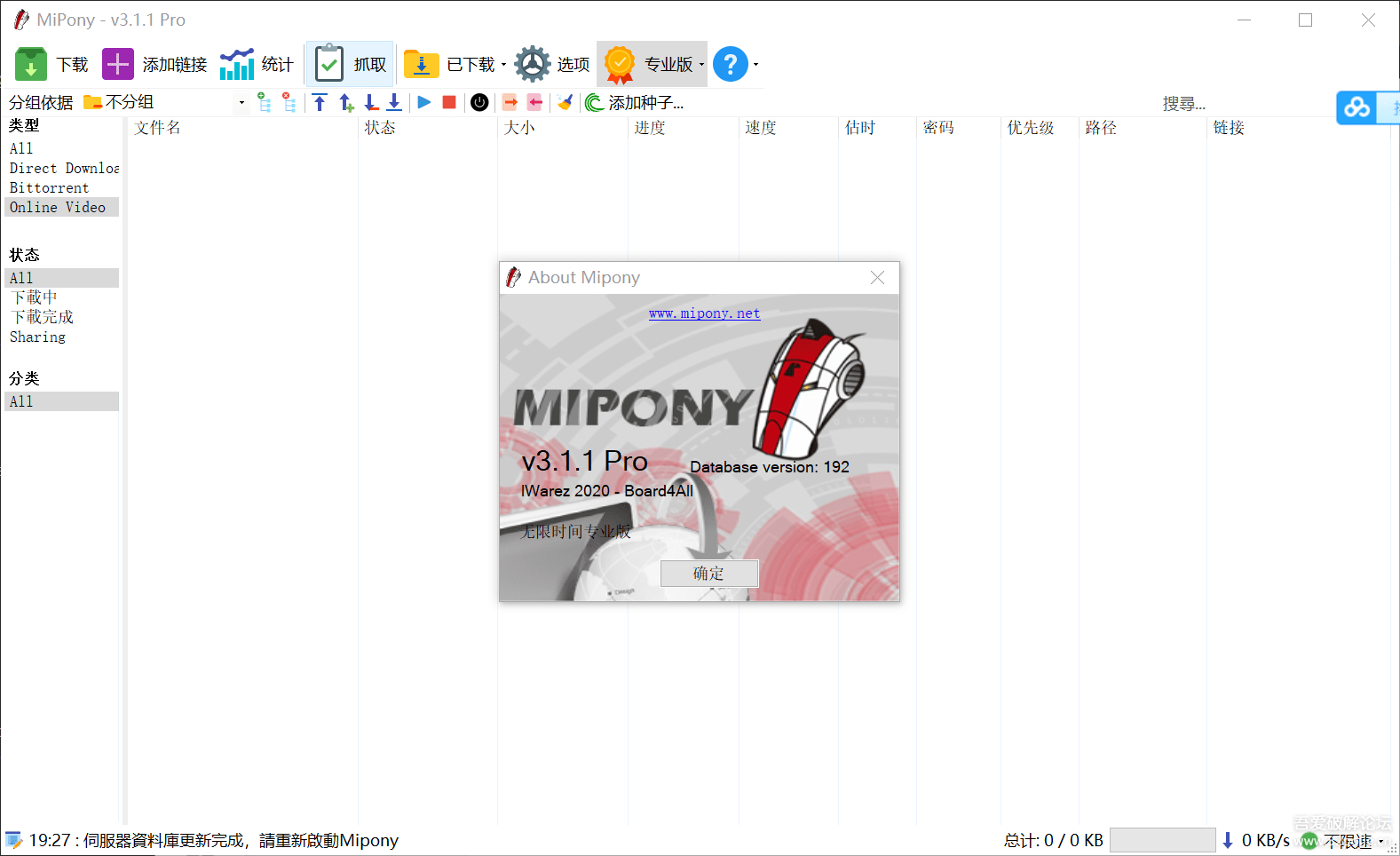The height and width of the screenshot is (856, 1400).
Task: Sort by 速度 speed column header
Action: [x=788, y=128]
